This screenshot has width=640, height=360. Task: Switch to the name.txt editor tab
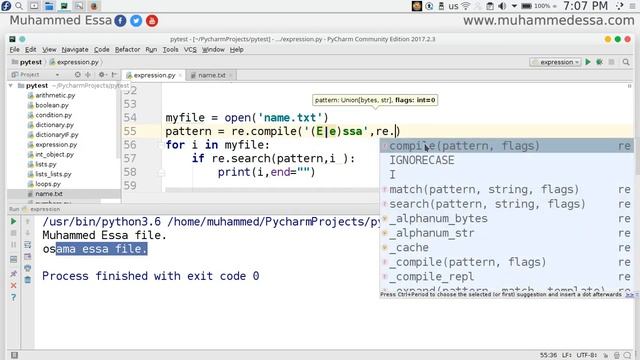(x=211, y=75)
